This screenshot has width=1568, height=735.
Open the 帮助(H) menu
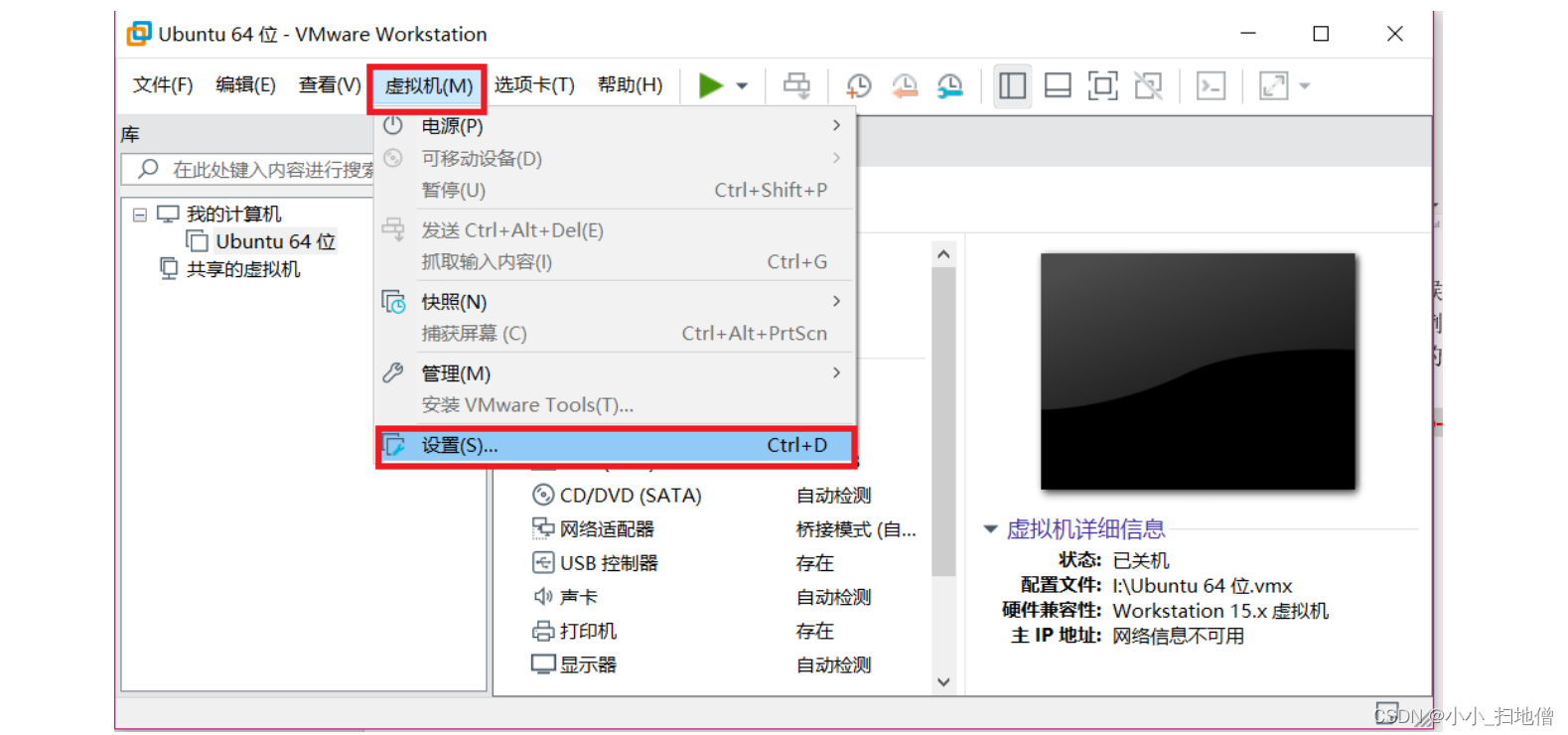[x=630, y=85]
